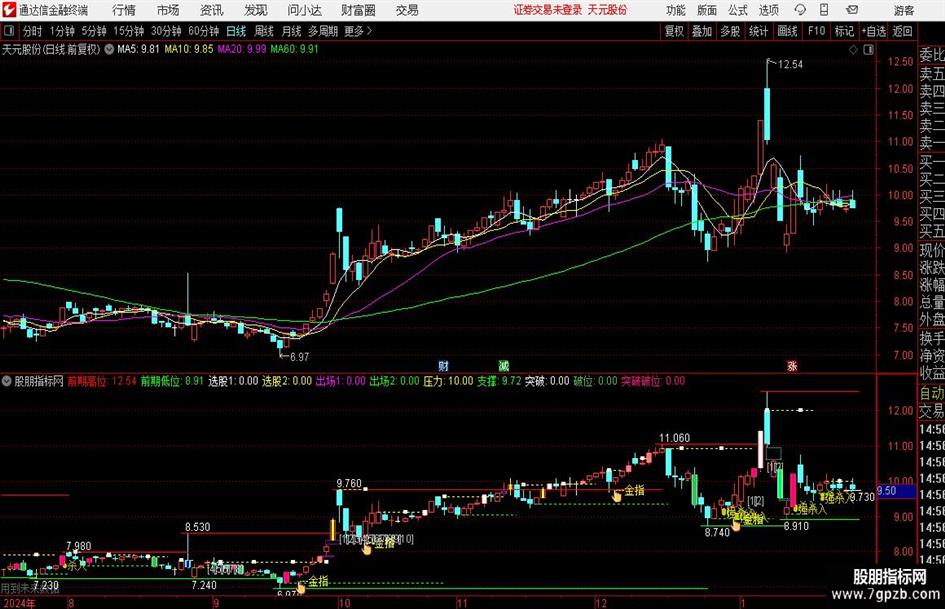Viewport: 945px width, 609px height.
Task: Toggle the side panel icon at chart top-right
Action: point(868,50)
